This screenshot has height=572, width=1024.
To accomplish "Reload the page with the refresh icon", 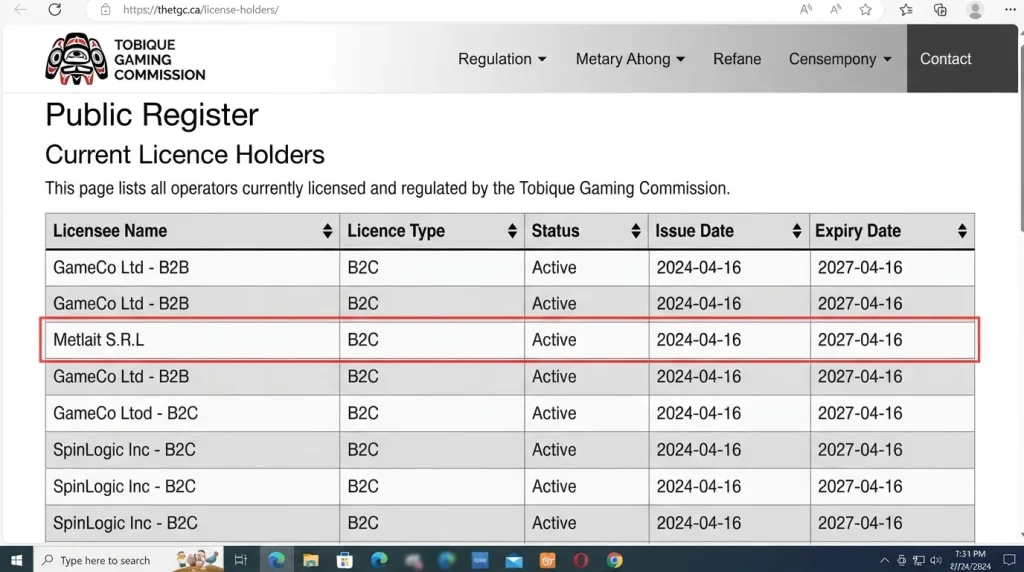I will click(x=55, y=9).
